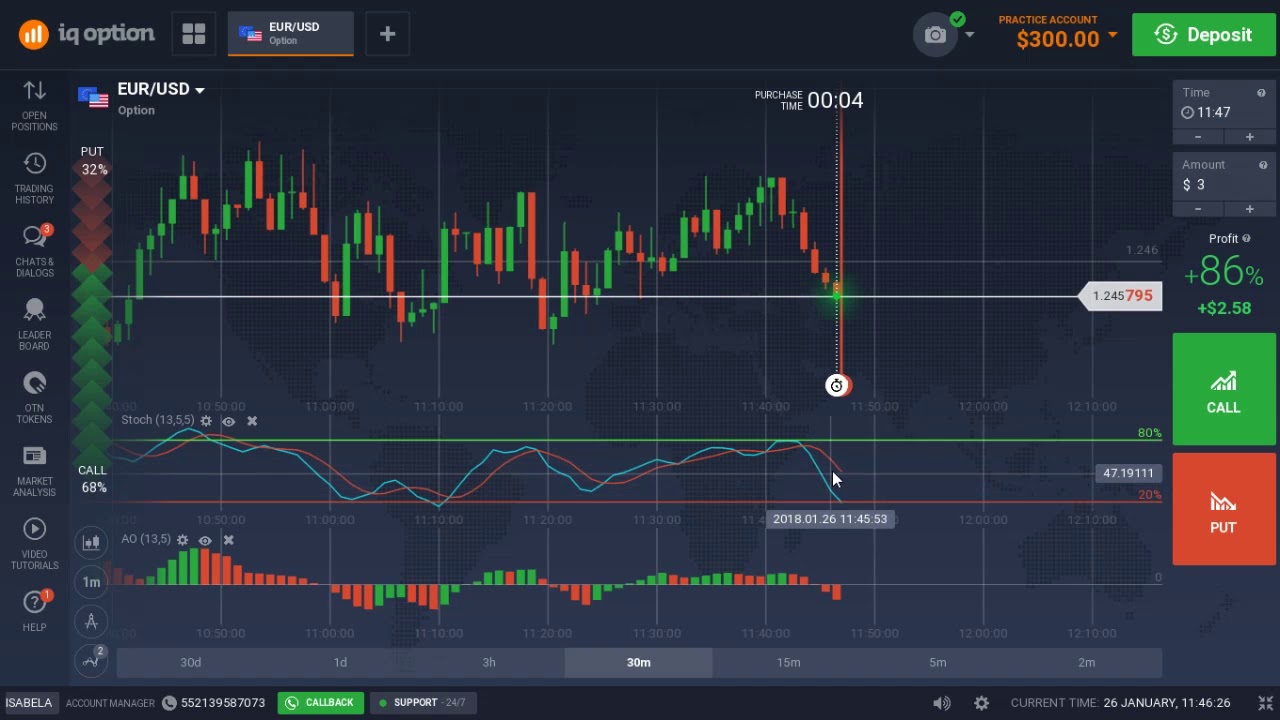This screenshot has height=720, width=1280.
Task: Click the Amount input field
Action: tap(1224, 185)
